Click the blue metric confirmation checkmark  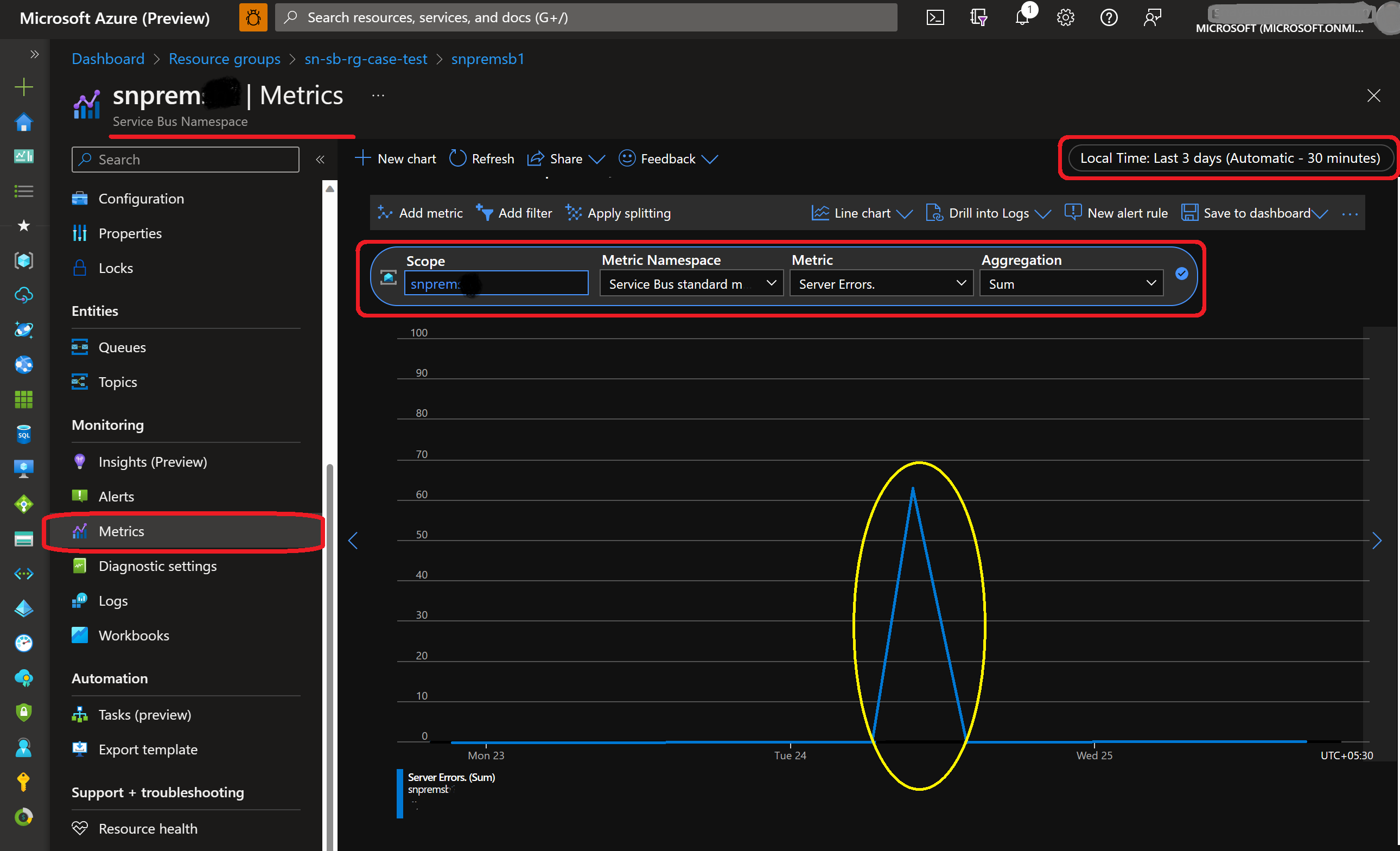click(1182, 274)
